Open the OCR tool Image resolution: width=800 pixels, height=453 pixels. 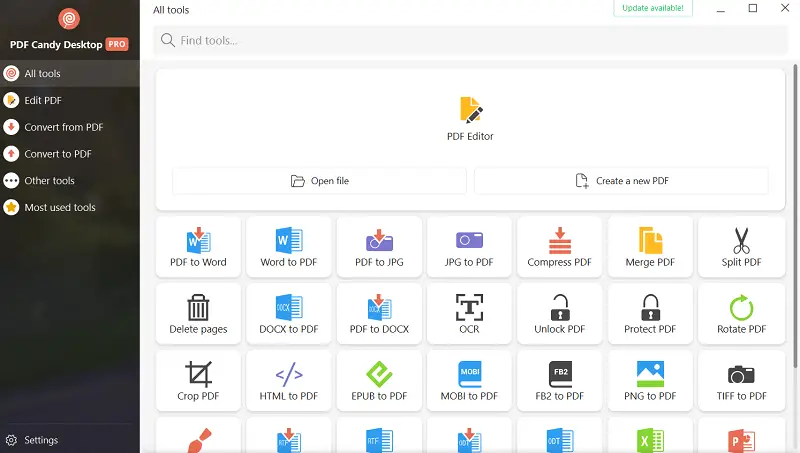469,314
